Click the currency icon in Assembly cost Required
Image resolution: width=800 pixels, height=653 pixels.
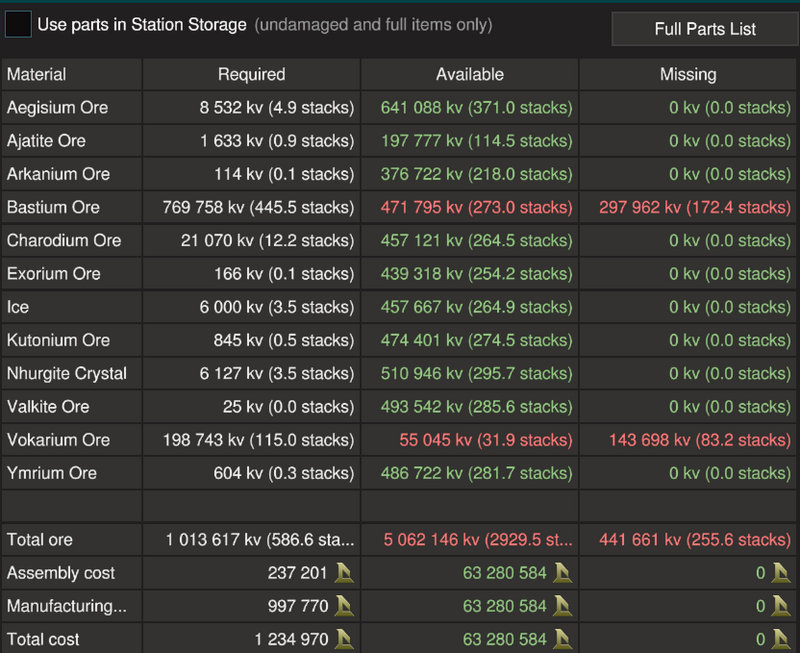coord(344,573)
